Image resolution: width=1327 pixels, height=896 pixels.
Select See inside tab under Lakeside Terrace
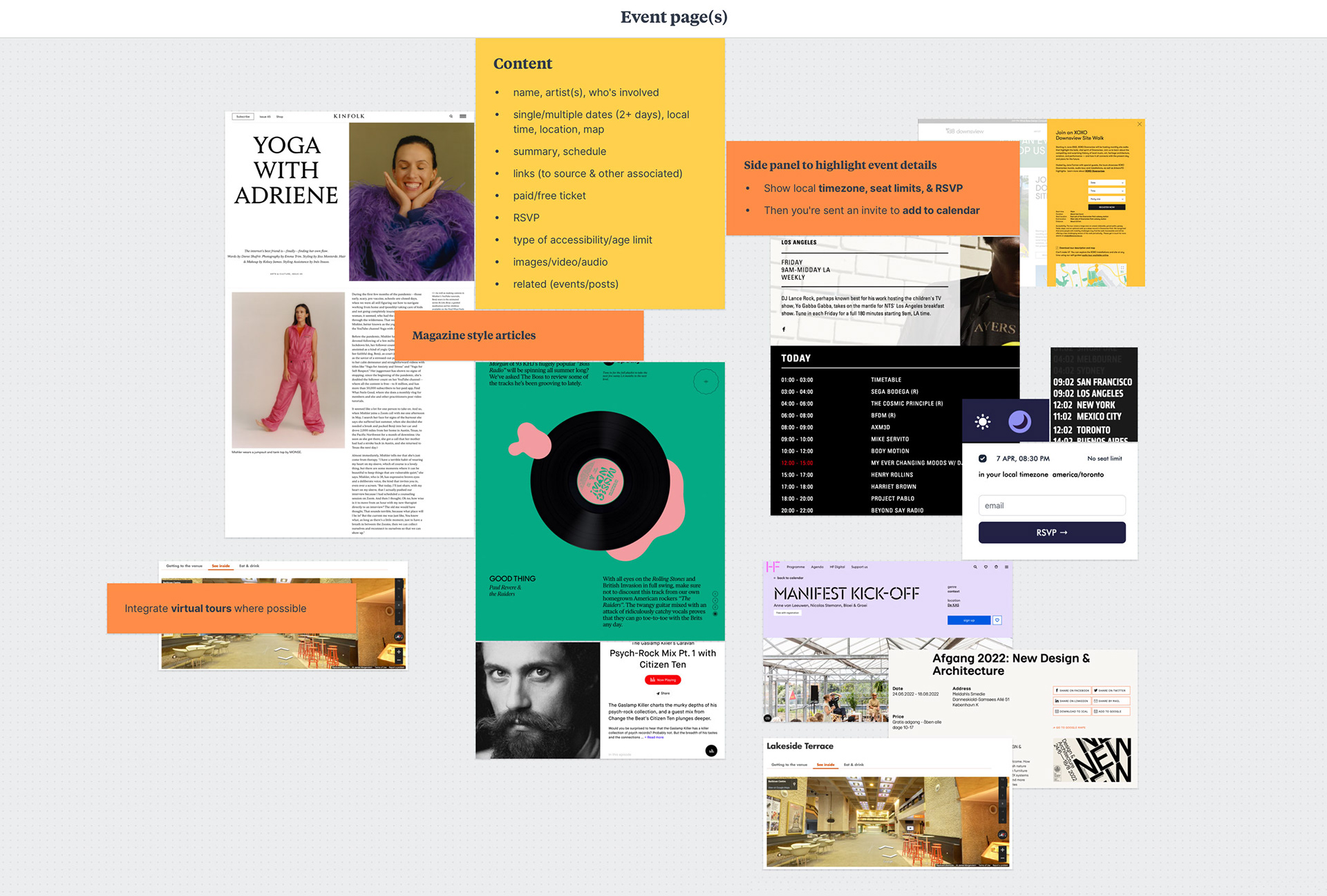coord(825,765)
